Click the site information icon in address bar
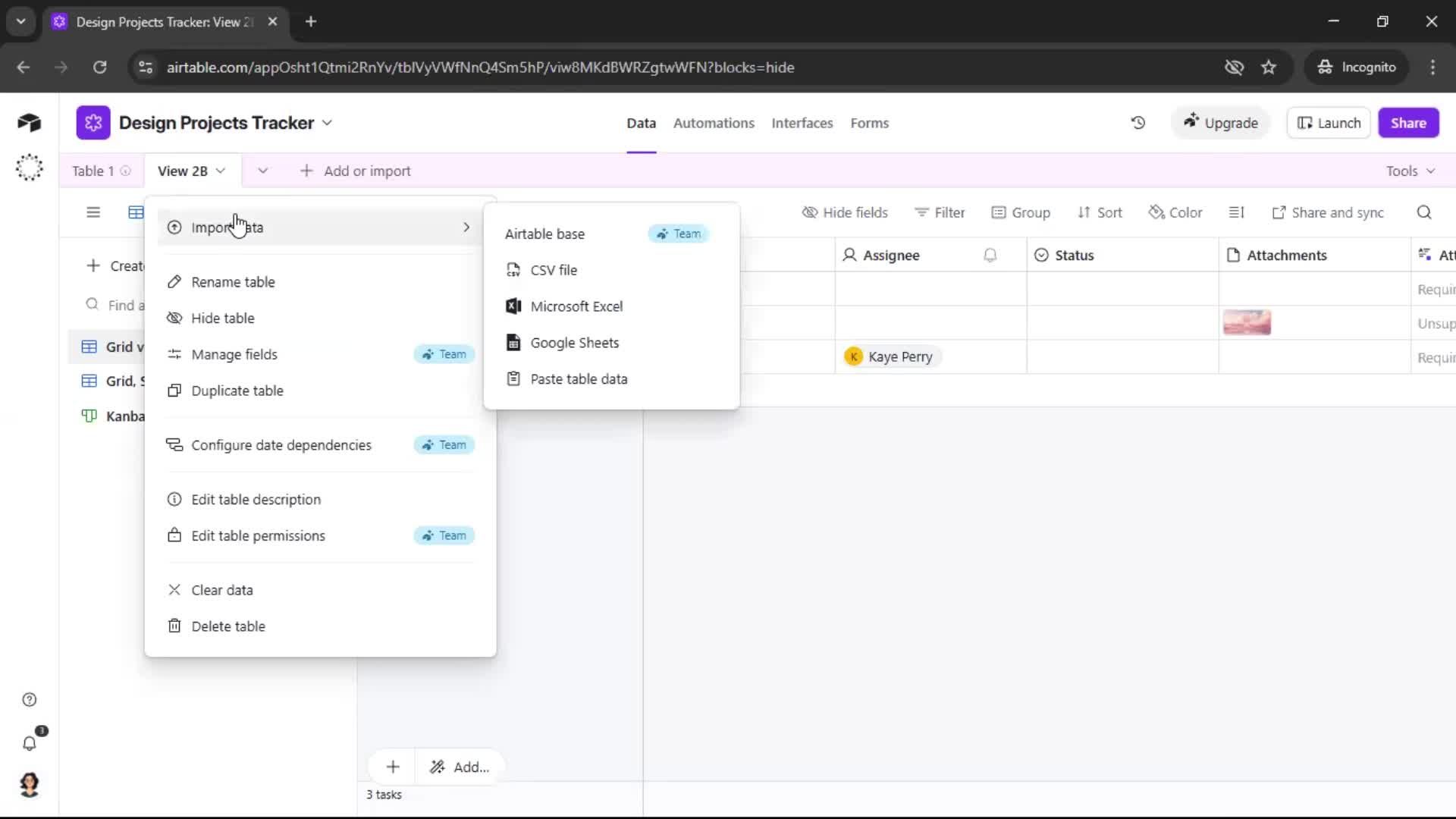1456x819 pixels. [x=146, y=67]
